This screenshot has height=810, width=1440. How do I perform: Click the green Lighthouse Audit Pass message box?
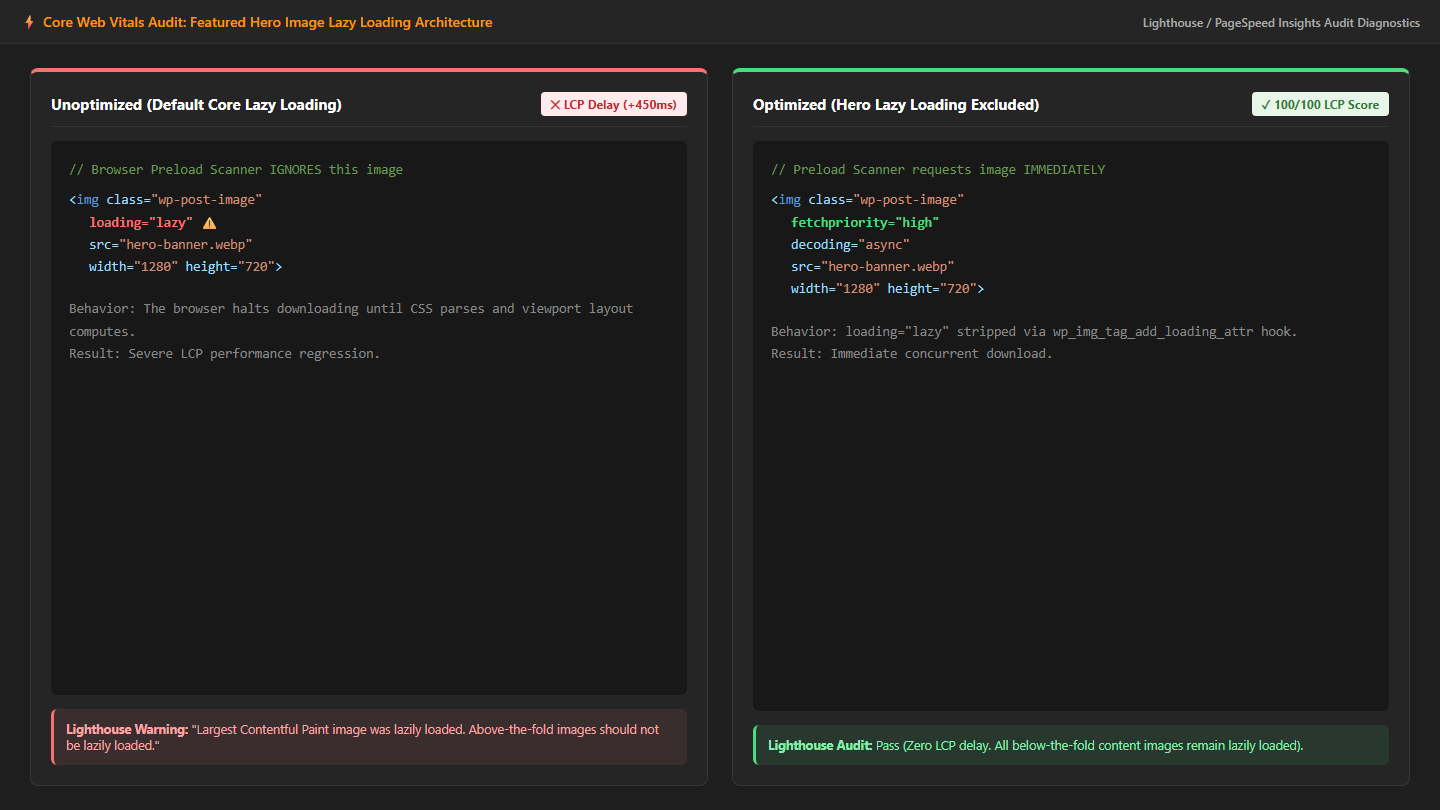pyautogui.click(x=1071, y=745)
